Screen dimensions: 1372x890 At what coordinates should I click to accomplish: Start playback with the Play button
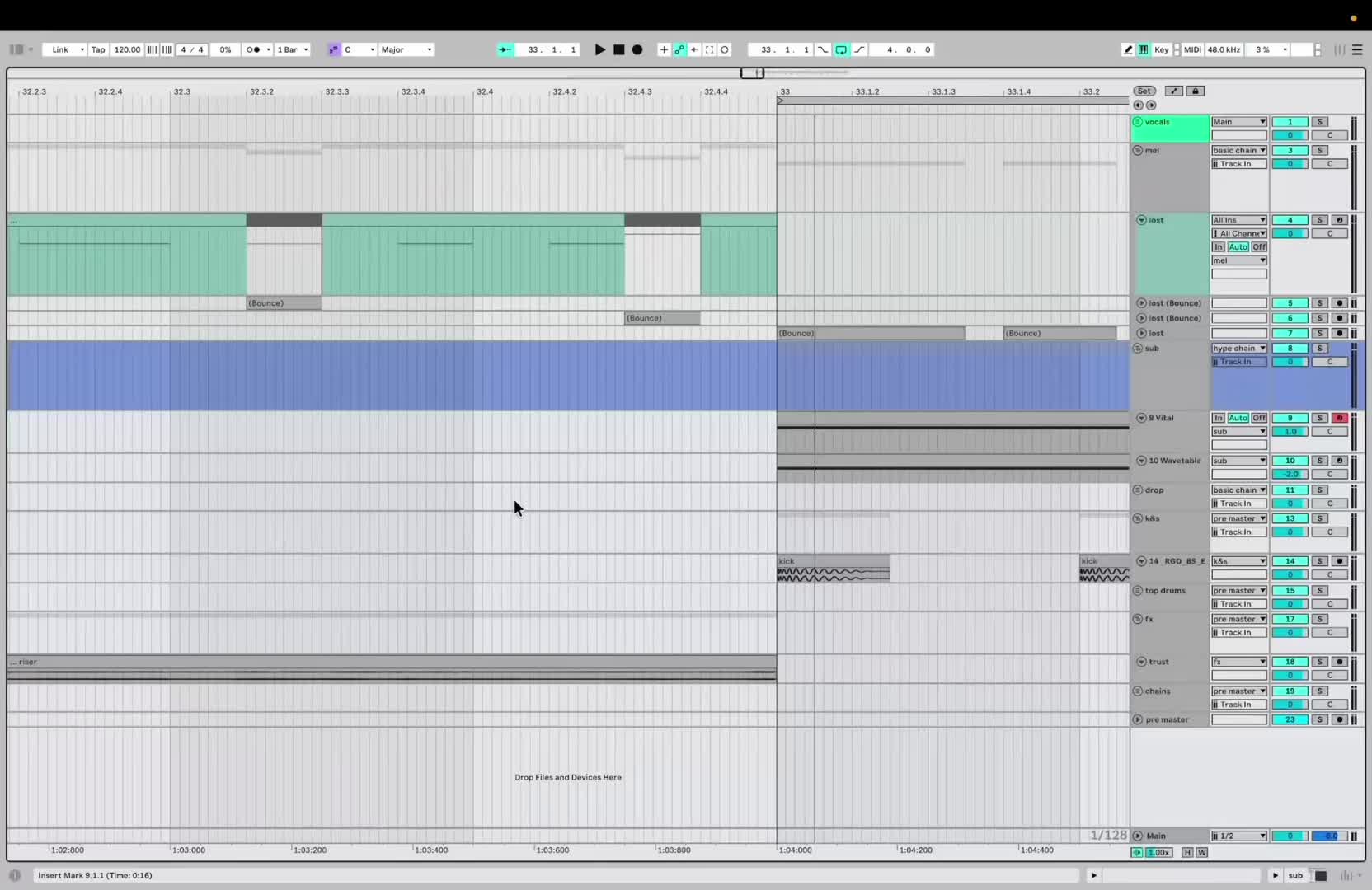click(x=599, y=49)
